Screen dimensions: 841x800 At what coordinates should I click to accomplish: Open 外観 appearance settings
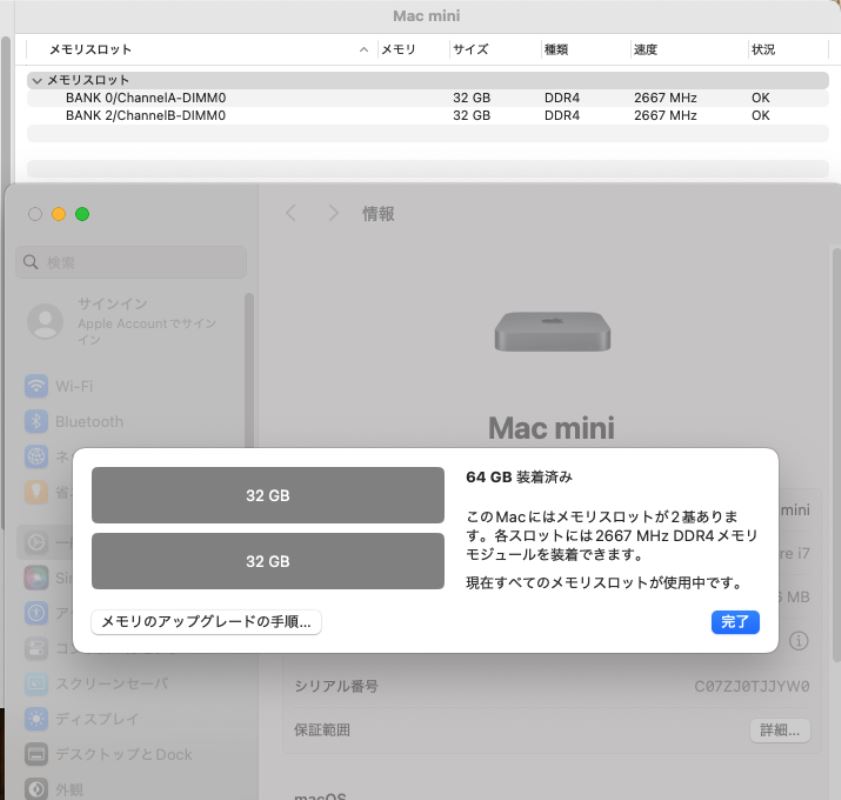(54, 789)
